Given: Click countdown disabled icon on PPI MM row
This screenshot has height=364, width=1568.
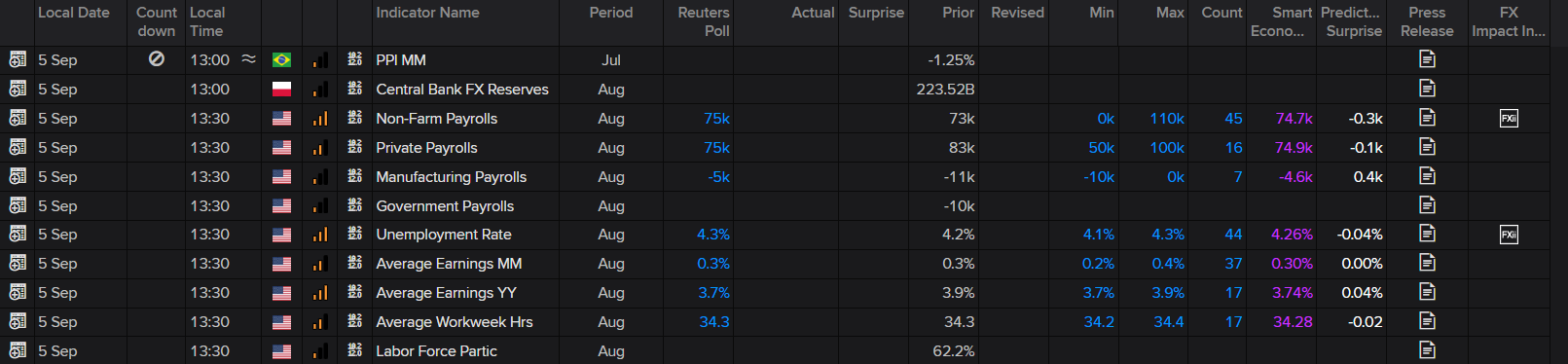Looking at the screenshot, I should (156, 59).
